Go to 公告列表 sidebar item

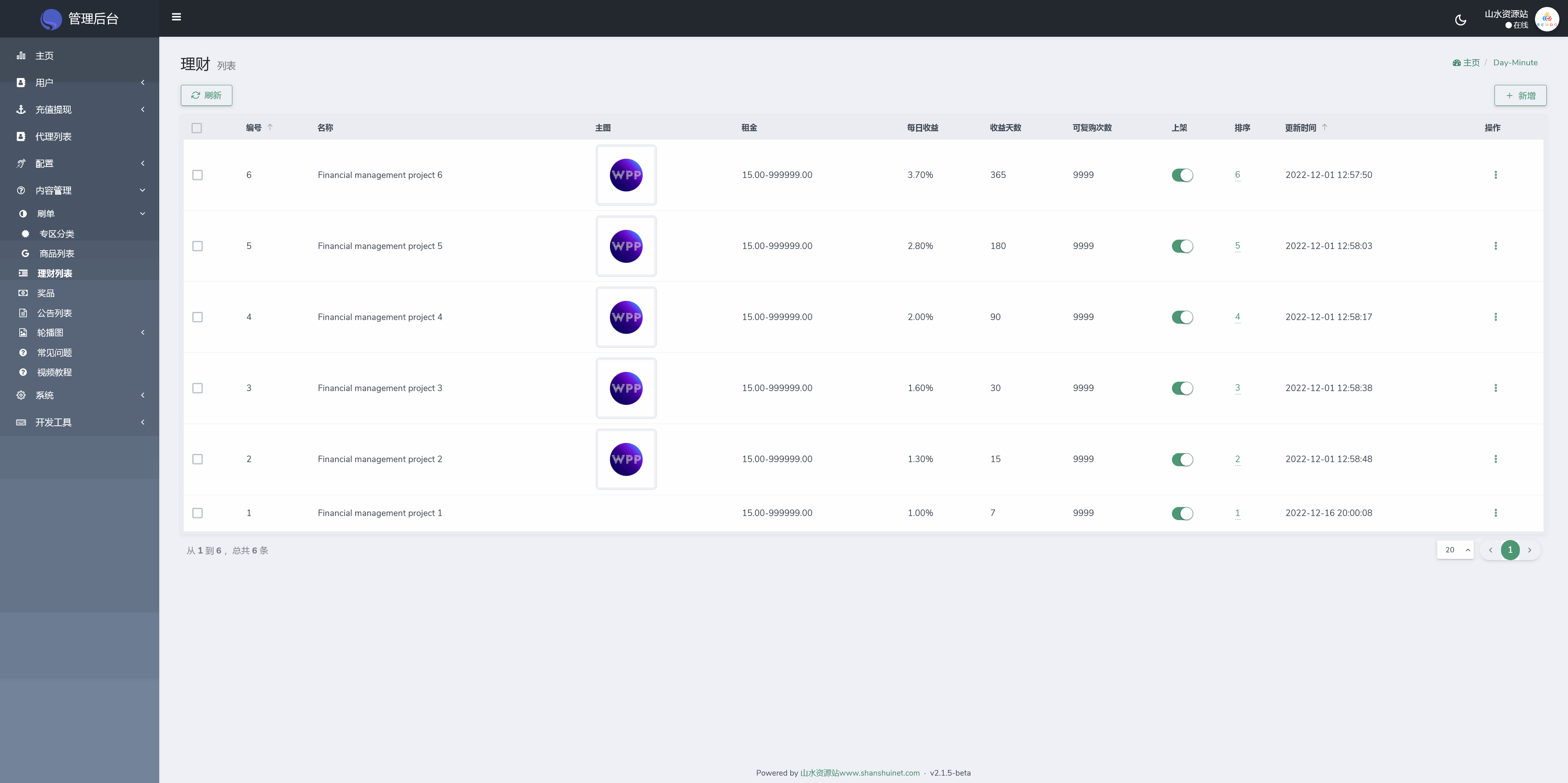54,313
